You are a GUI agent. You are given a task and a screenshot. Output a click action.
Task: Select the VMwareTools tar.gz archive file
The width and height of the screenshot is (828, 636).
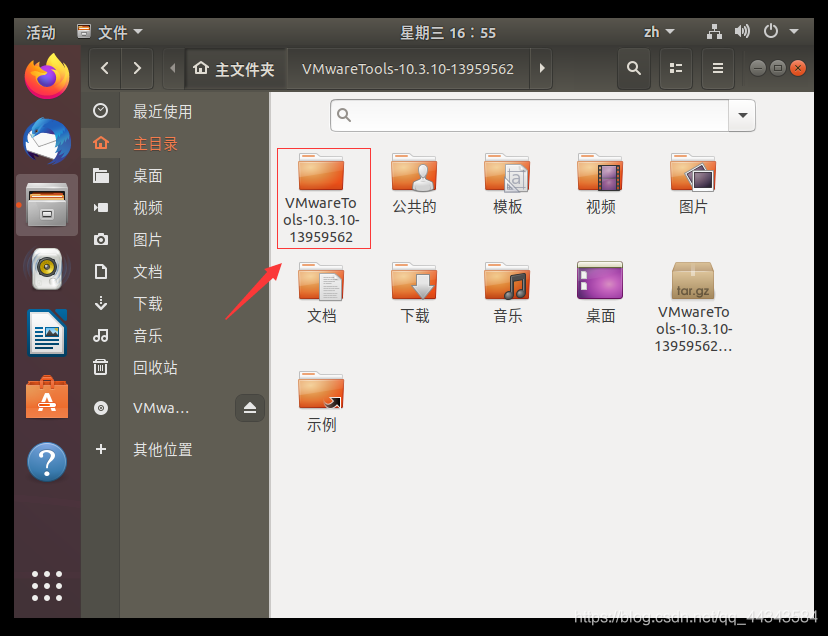point(693,307)
